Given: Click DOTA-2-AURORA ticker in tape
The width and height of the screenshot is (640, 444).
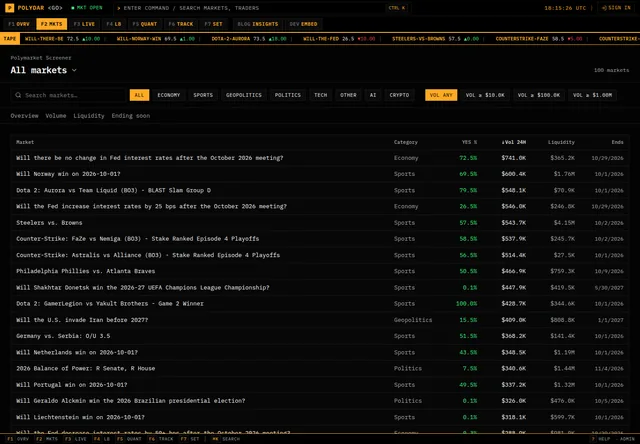Looking at the screenshot, I should click(x=249, y=39).
